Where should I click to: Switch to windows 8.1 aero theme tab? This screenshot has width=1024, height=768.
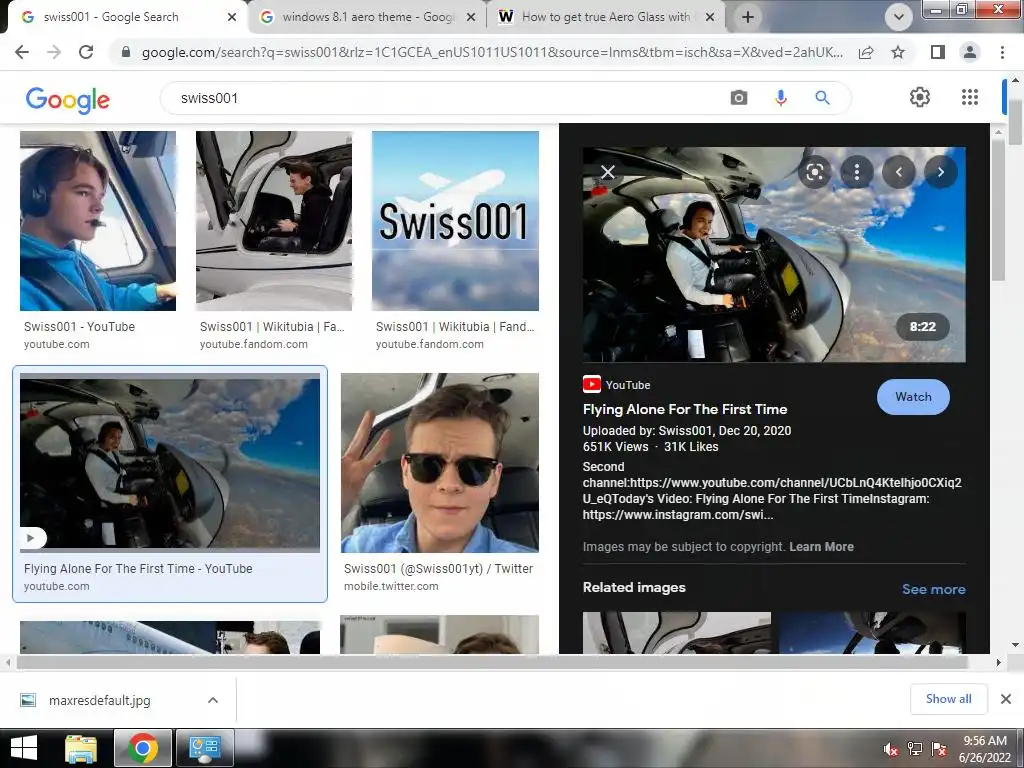click(x=368, y=17)
